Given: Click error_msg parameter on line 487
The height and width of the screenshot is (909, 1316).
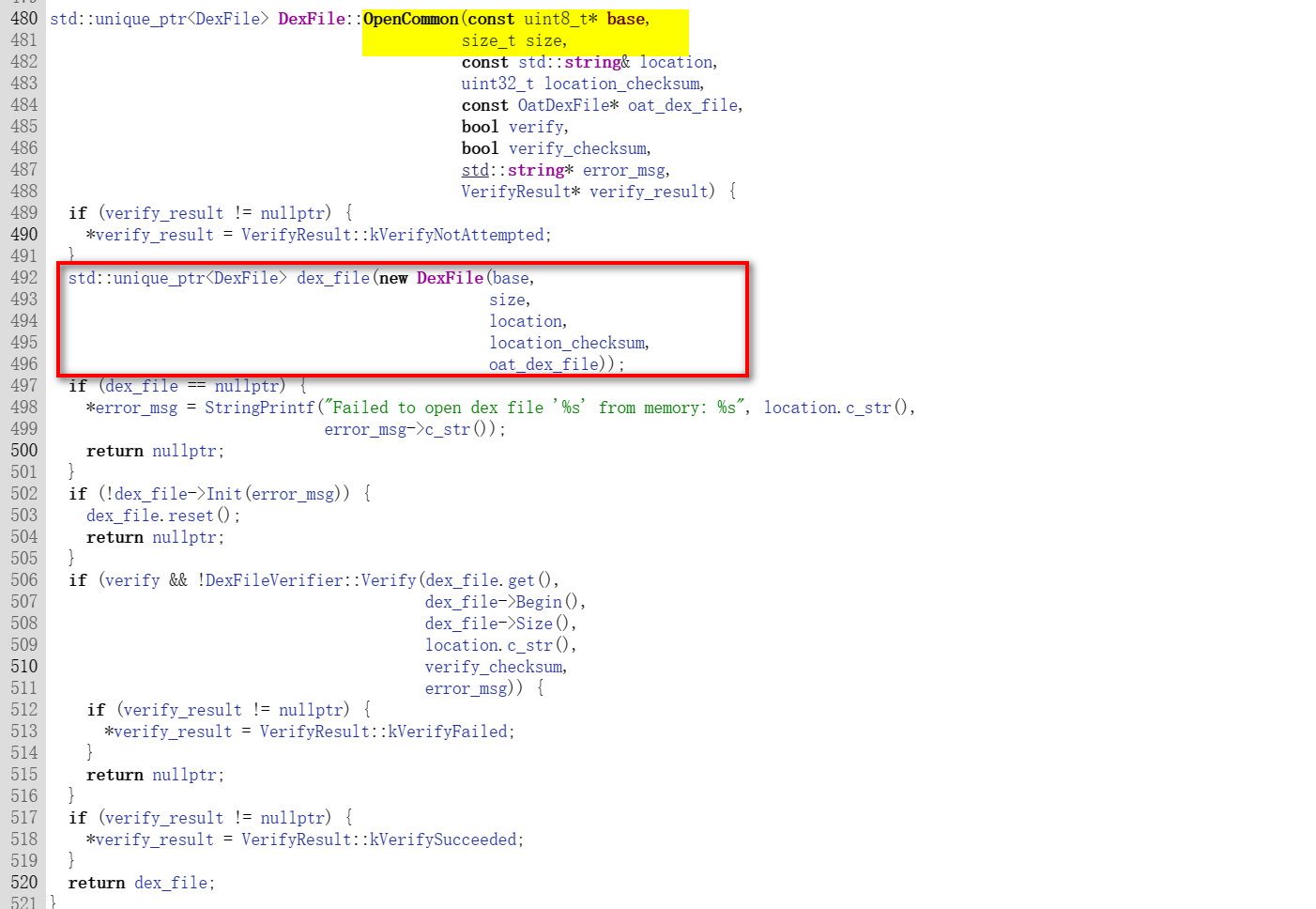Looking at the screenshot, I should [x=624, y=170].
